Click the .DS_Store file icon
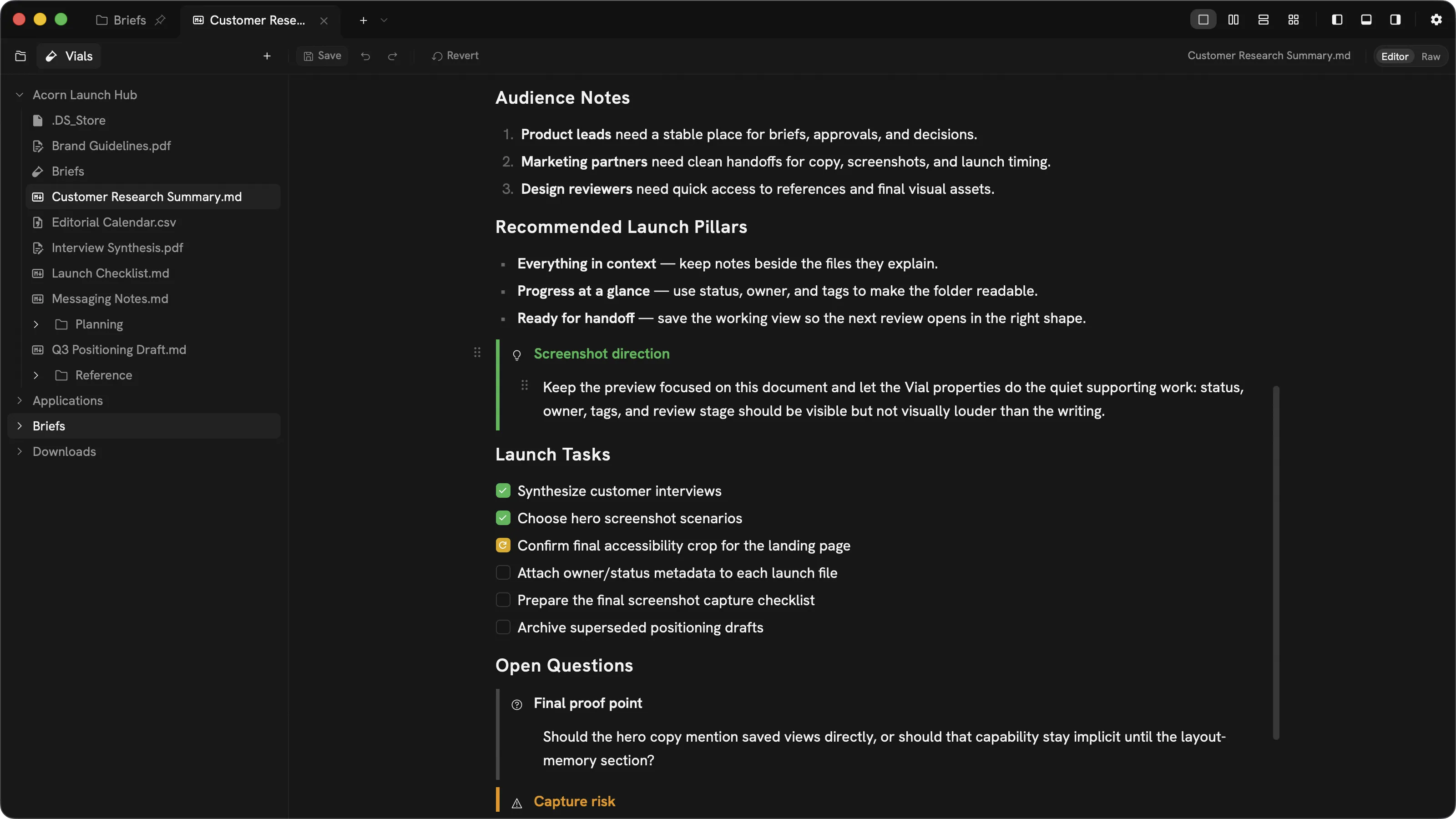This screenshot has height=819, width=1456. 38,121
